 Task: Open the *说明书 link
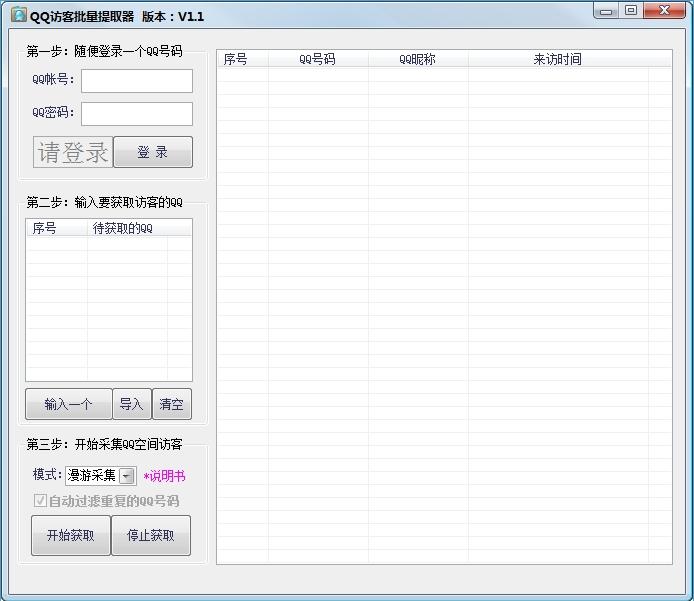pyautogui.click(x=164, y=476)
